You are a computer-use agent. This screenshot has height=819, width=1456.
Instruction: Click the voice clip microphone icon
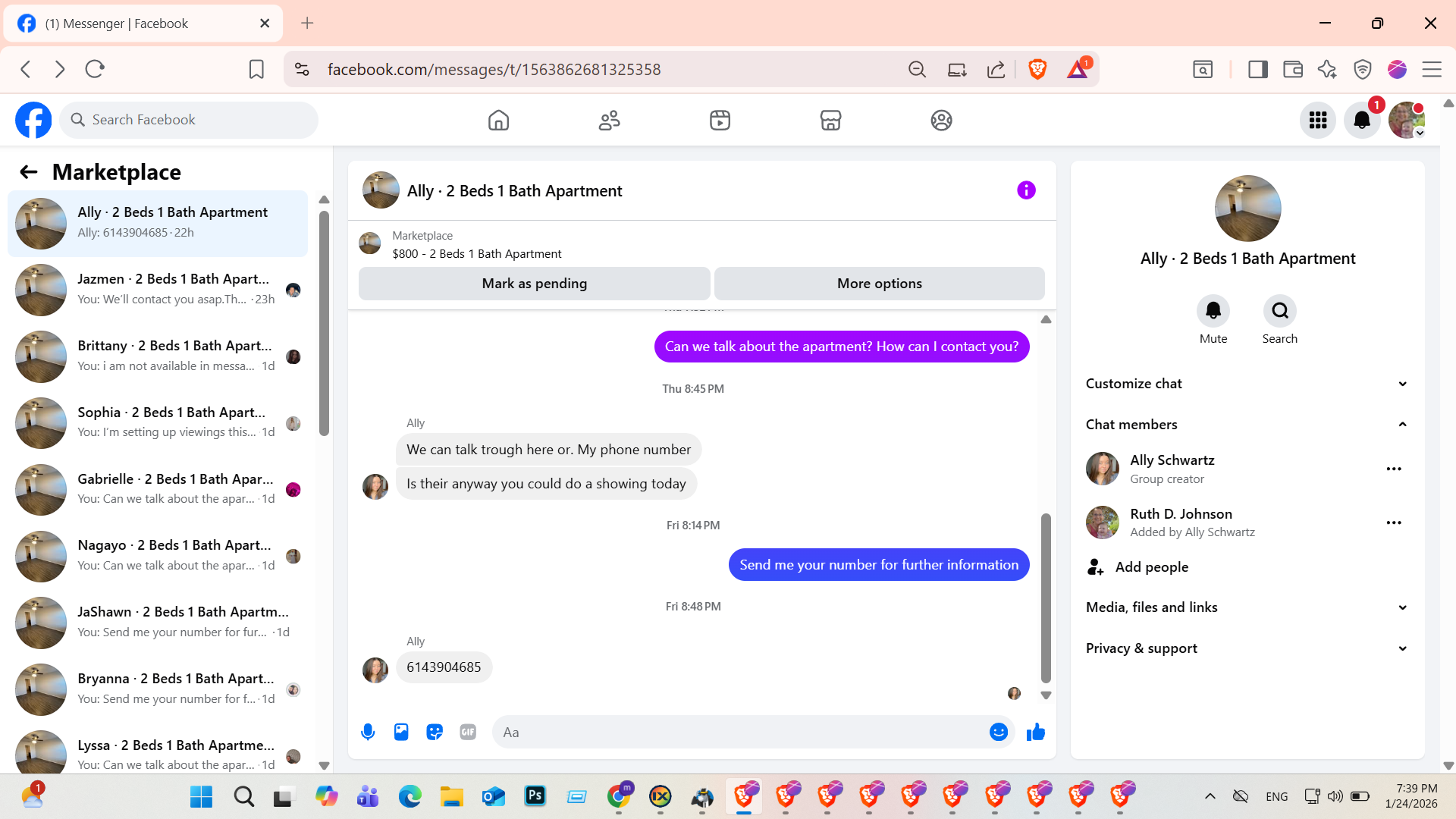pyautogui.click(x=368, y=732)
